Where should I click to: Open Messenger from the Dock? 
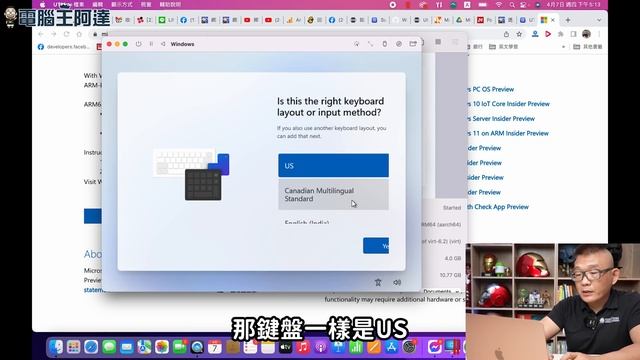(434, 347)
